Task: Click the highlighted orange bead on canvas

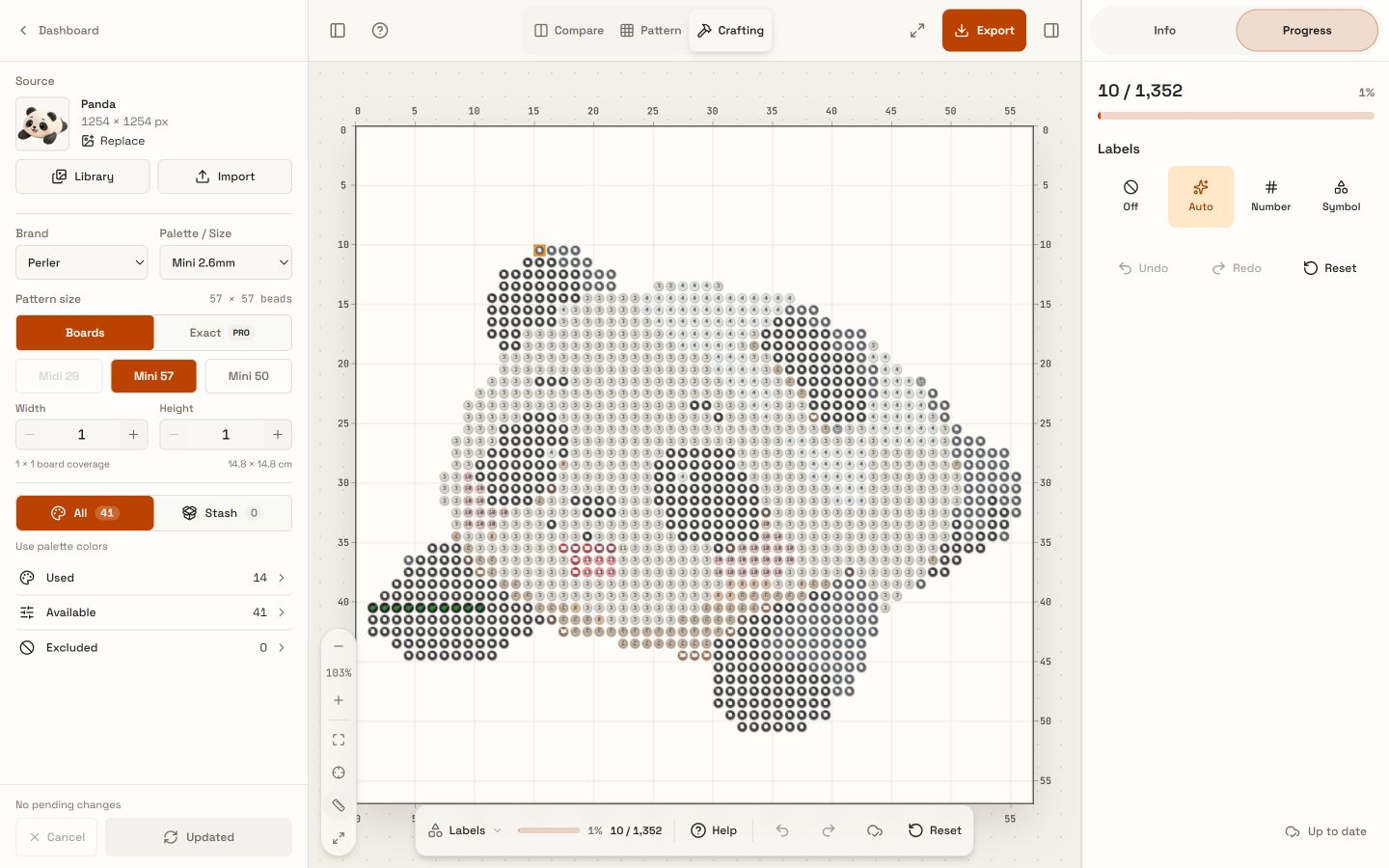Action: tap(539, 251)
